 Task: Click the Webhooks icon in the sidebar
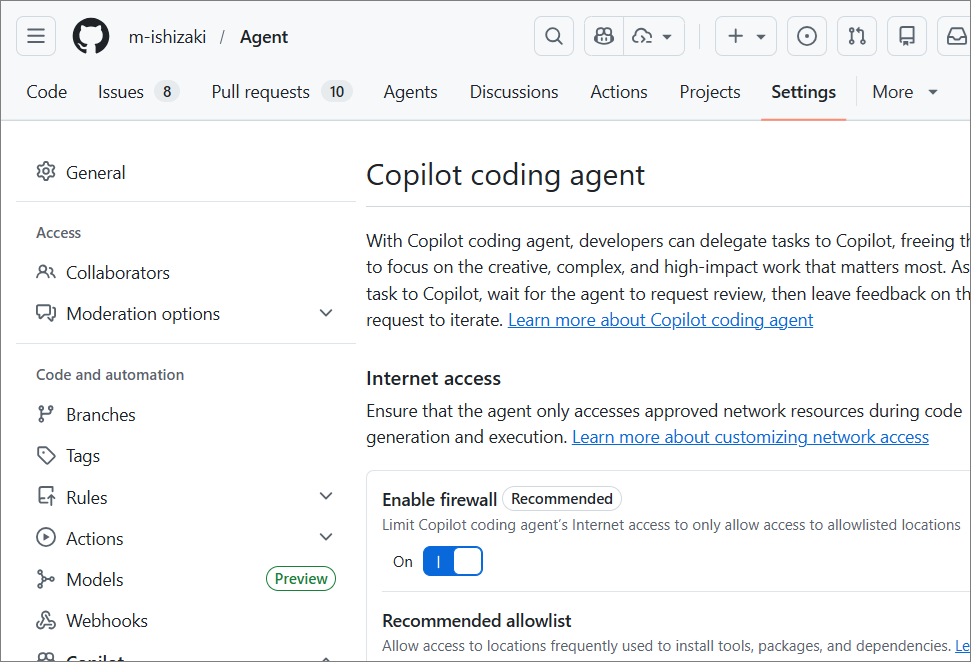[x=46, y=620]
